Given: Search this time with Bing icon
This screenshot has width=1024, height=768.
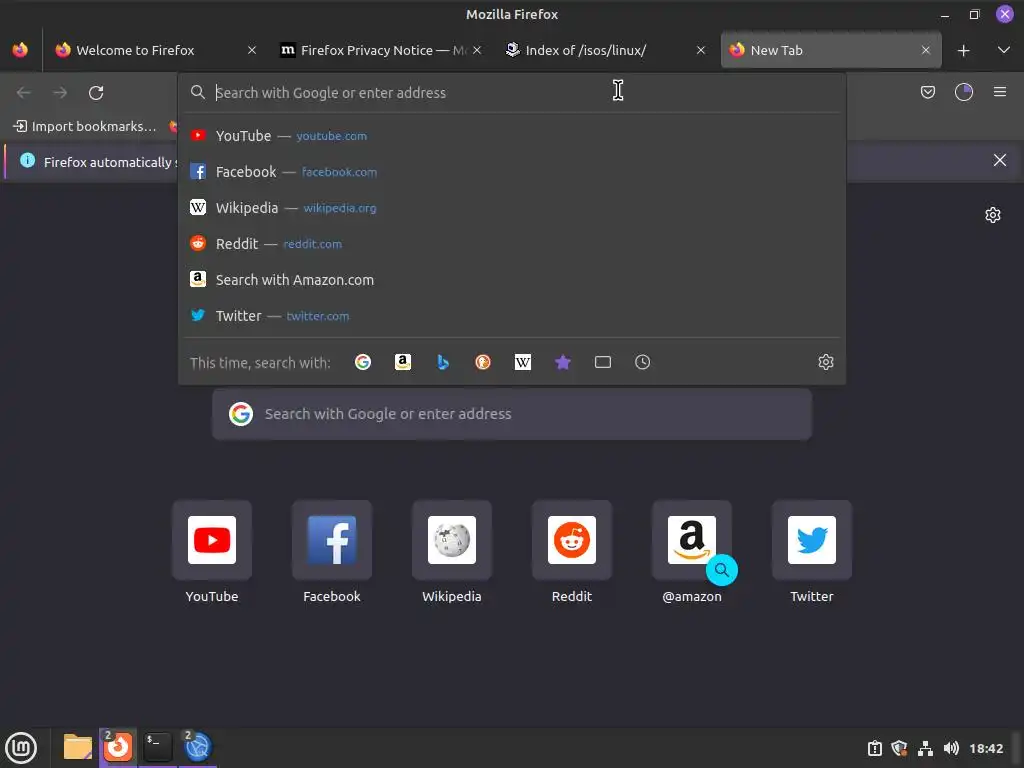Looking at the screenshot, I should (443, 362).
